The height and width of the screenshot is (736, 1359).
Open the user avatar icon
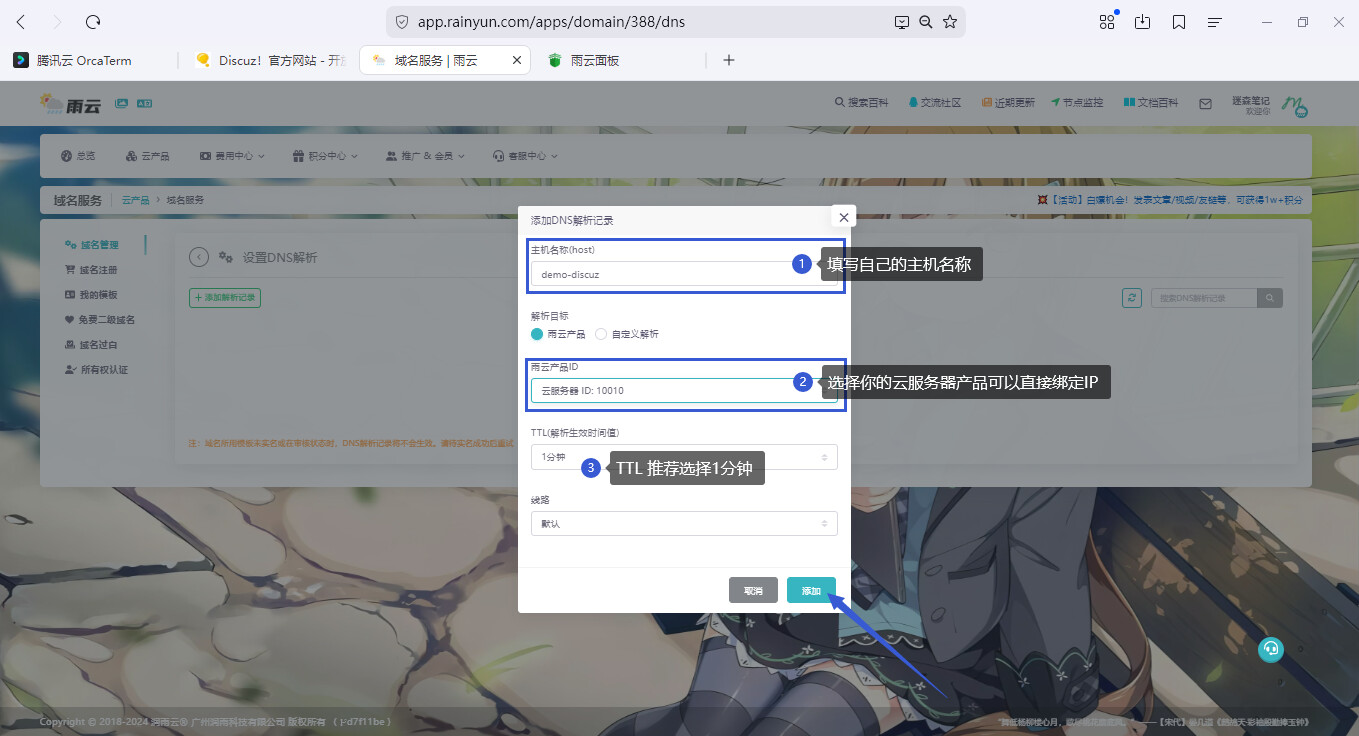tap(1295, 105)
